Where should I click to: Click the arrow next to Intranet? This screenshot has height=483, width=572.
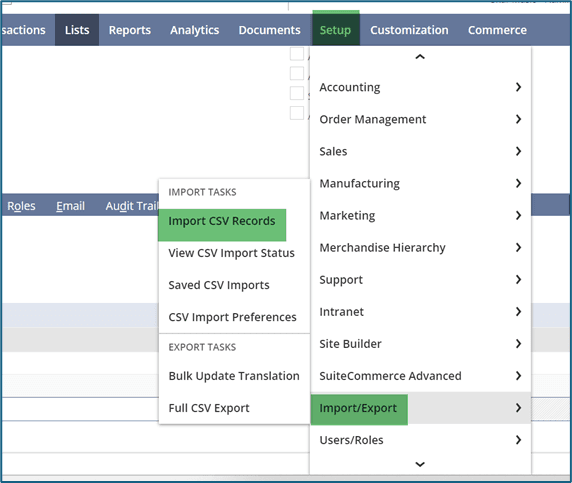coord(518,312)
